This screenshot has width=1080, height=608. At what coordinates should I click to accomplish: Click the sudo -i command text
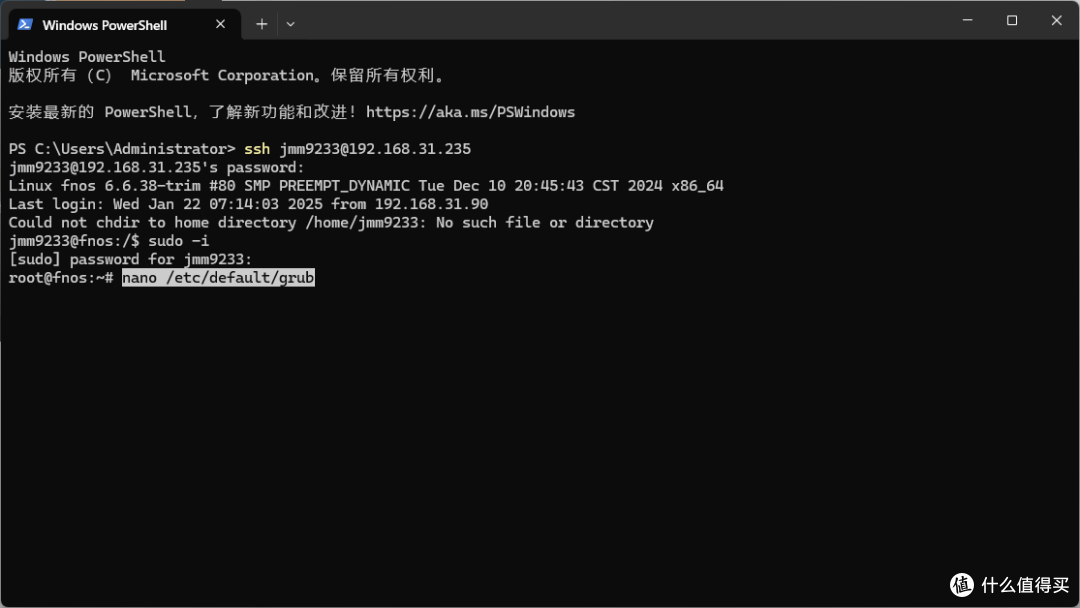(178, 241)
